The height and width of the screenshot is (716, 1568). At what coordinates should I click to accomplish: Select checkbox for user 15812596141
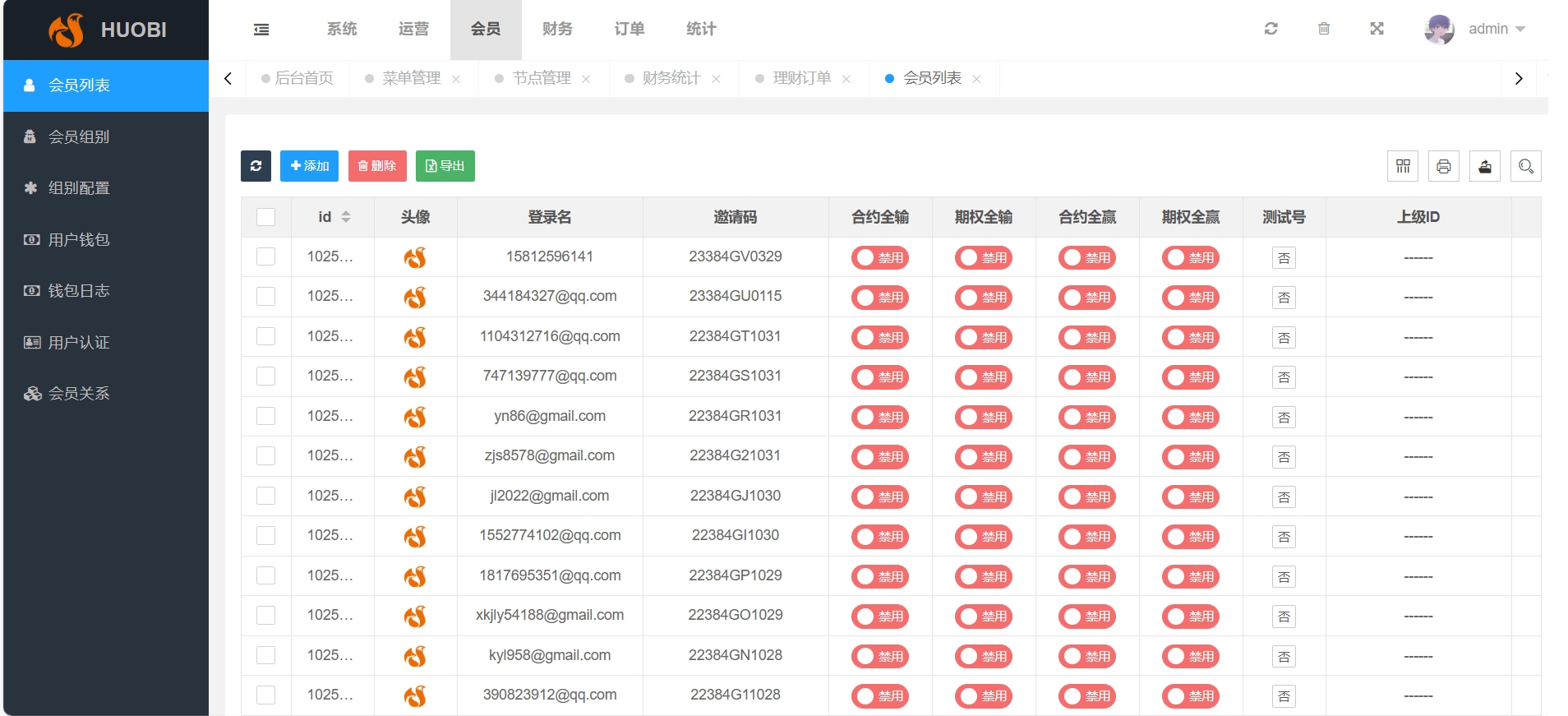265,256
